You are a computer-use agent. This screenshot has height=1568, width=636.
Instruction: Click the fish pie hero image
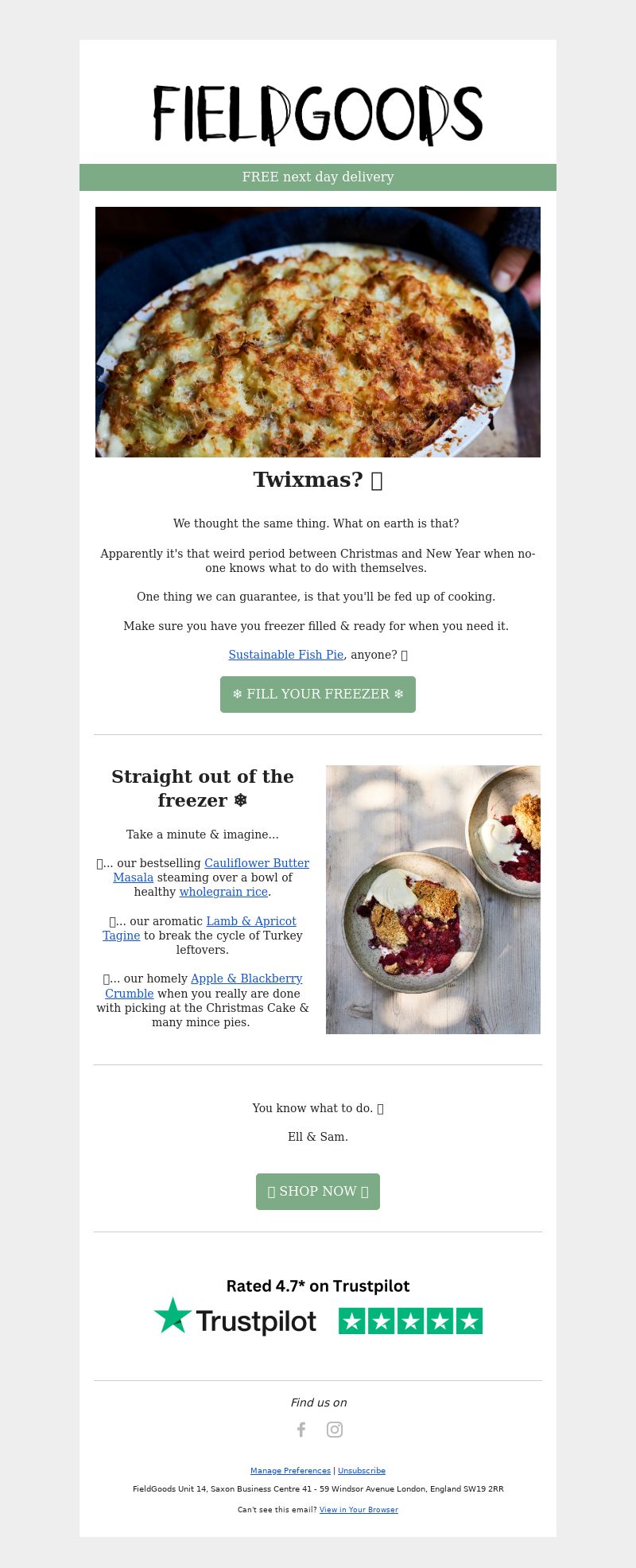pyautogui.click(x=318, y=332)
